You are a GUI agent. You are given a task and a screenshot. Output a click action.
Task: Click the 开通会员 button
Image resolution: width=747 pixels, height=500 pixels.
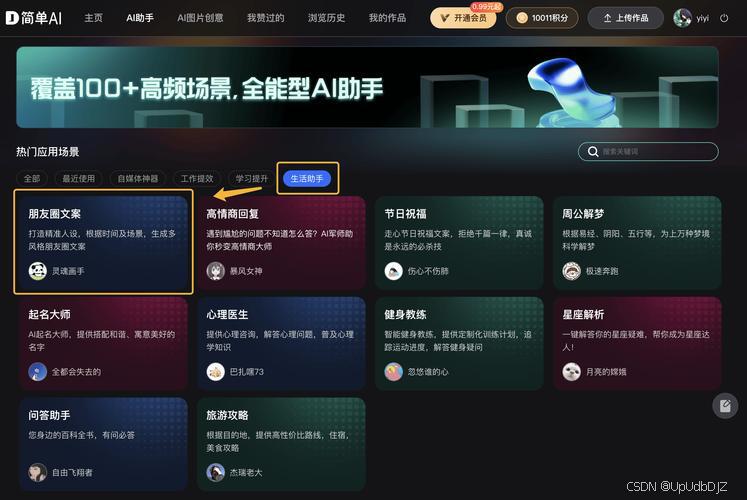point(463,18)
